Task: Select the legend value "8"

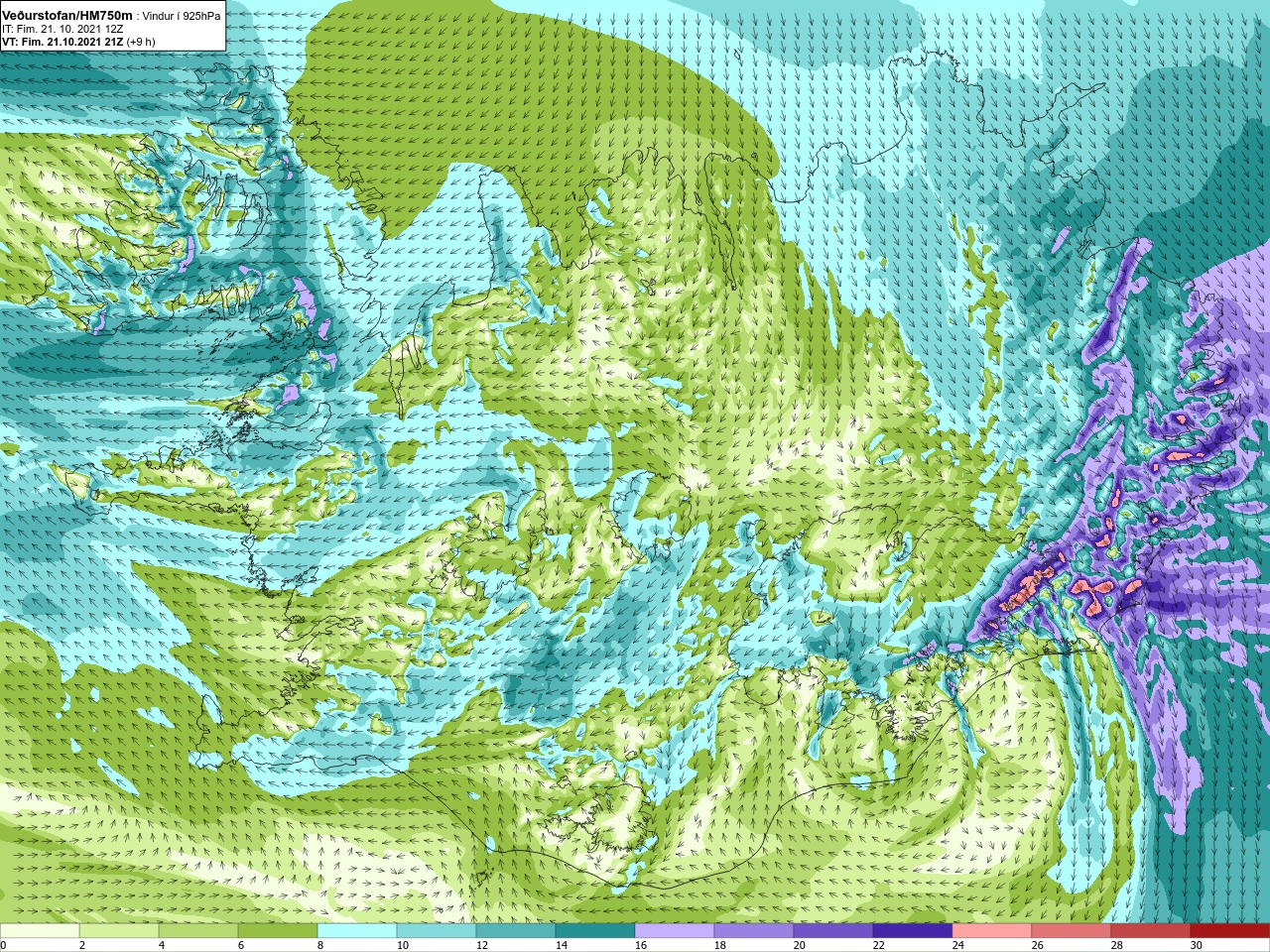Action: (x=320, y=945)
